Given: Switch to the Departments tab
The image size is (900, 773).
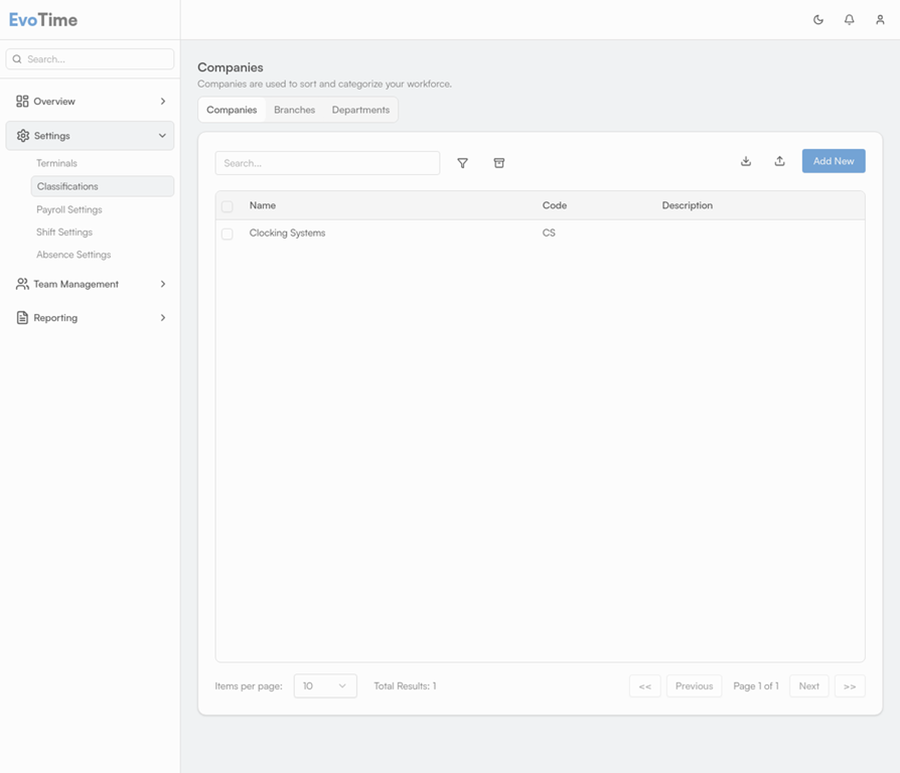Looking at the screenshot, I should [361, 110].
